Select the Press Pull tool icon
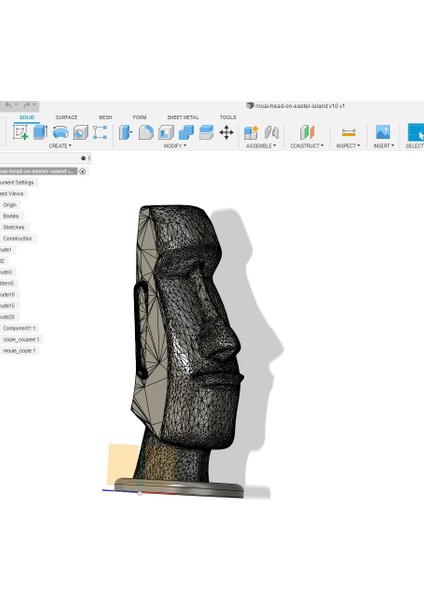The height and width of the screenshot is (600, 424). [x=126, y=132]
